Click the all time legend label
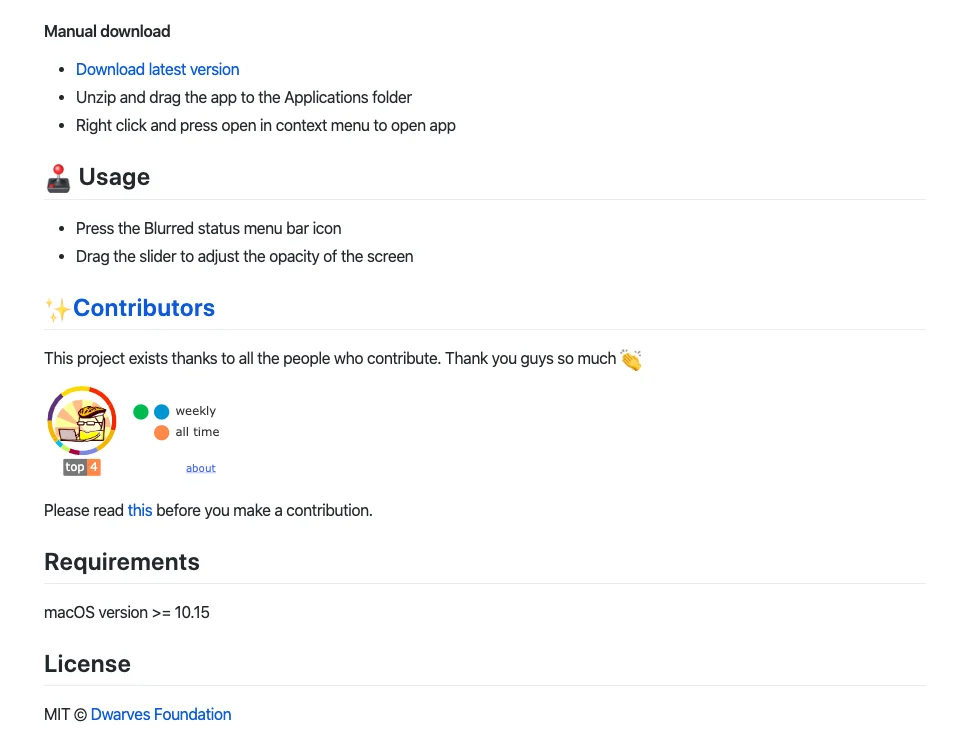The width and height of the screenshot is (969, 749). pos(197,432)
